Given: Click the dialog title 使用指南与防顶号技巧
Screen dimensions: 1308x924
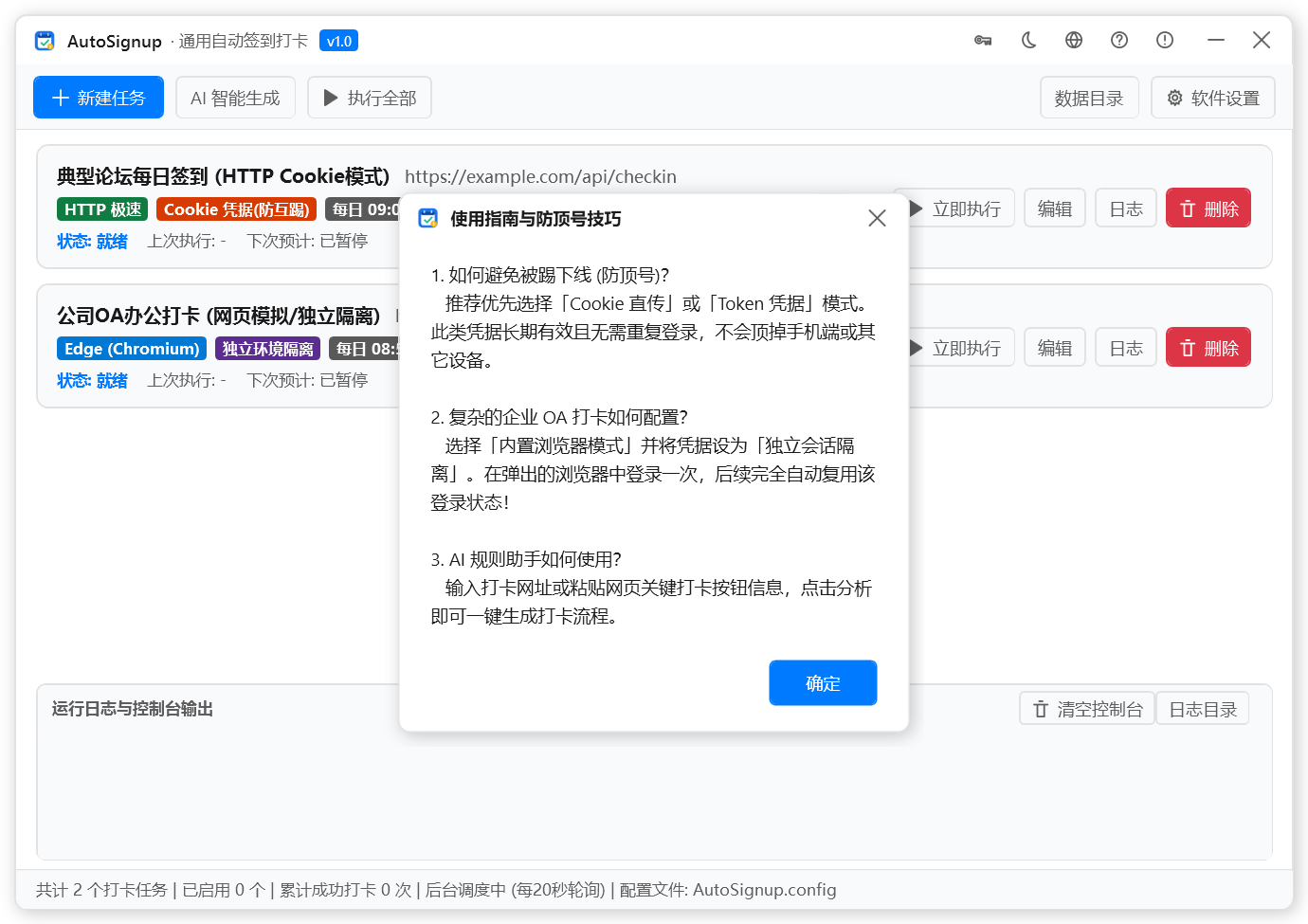Looking at the screenshot, I should tap(536, 219).
